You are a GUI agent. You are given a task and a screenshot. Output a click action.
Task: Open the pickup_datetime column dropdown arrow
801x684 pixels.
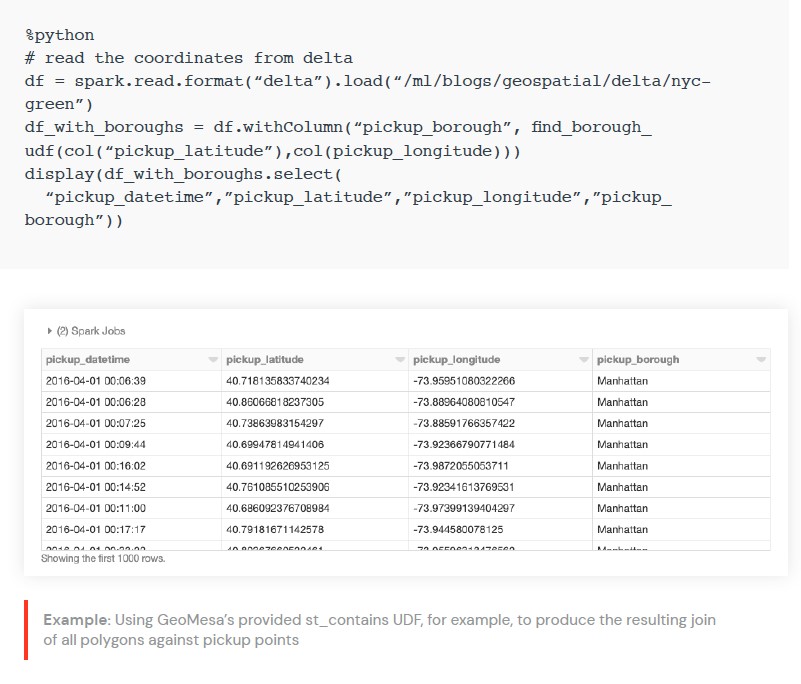tap(213, 360)
